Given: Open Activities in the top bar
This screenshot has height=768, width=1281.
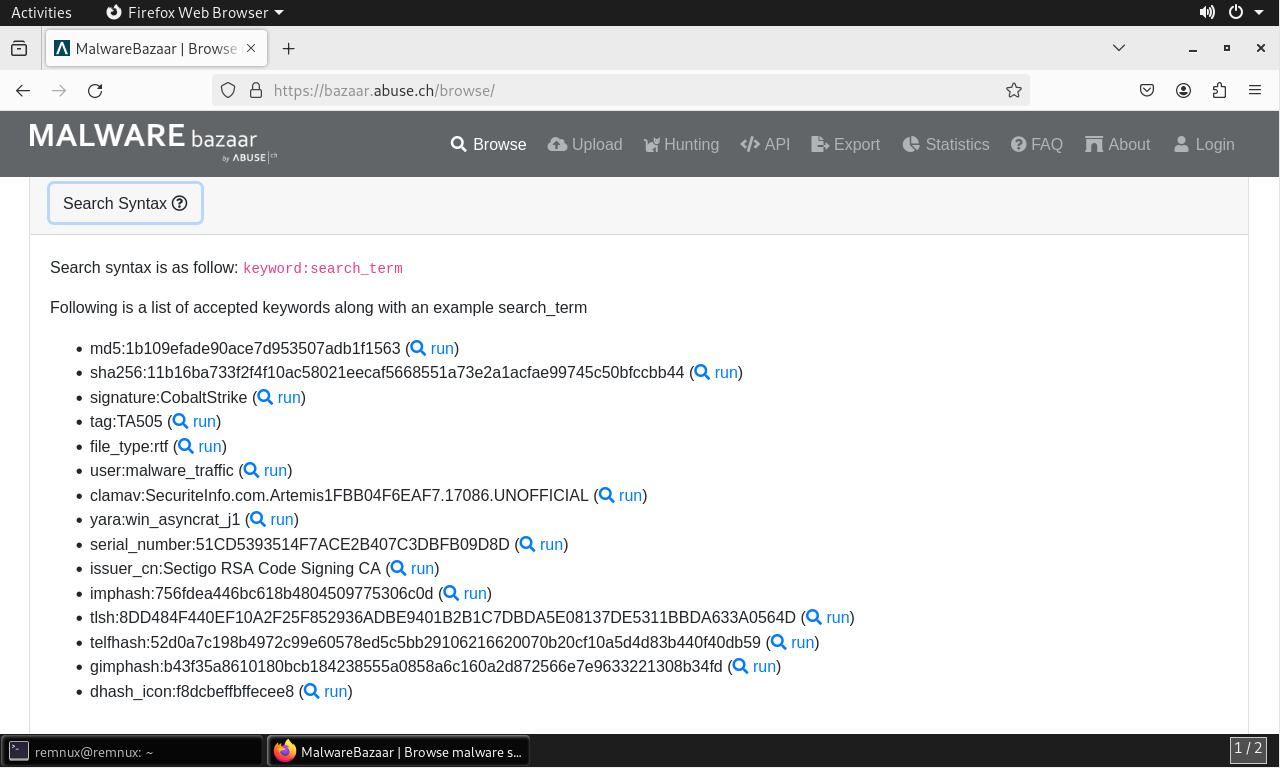Looking at the screenshot, I should 41,12.
